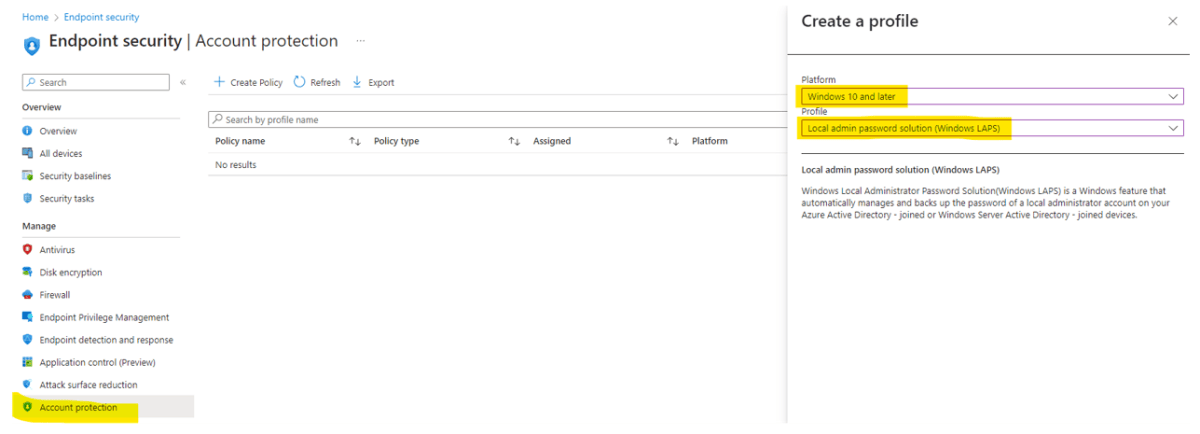
Task: Click the Assigned column header
Action: pos(552,141)
